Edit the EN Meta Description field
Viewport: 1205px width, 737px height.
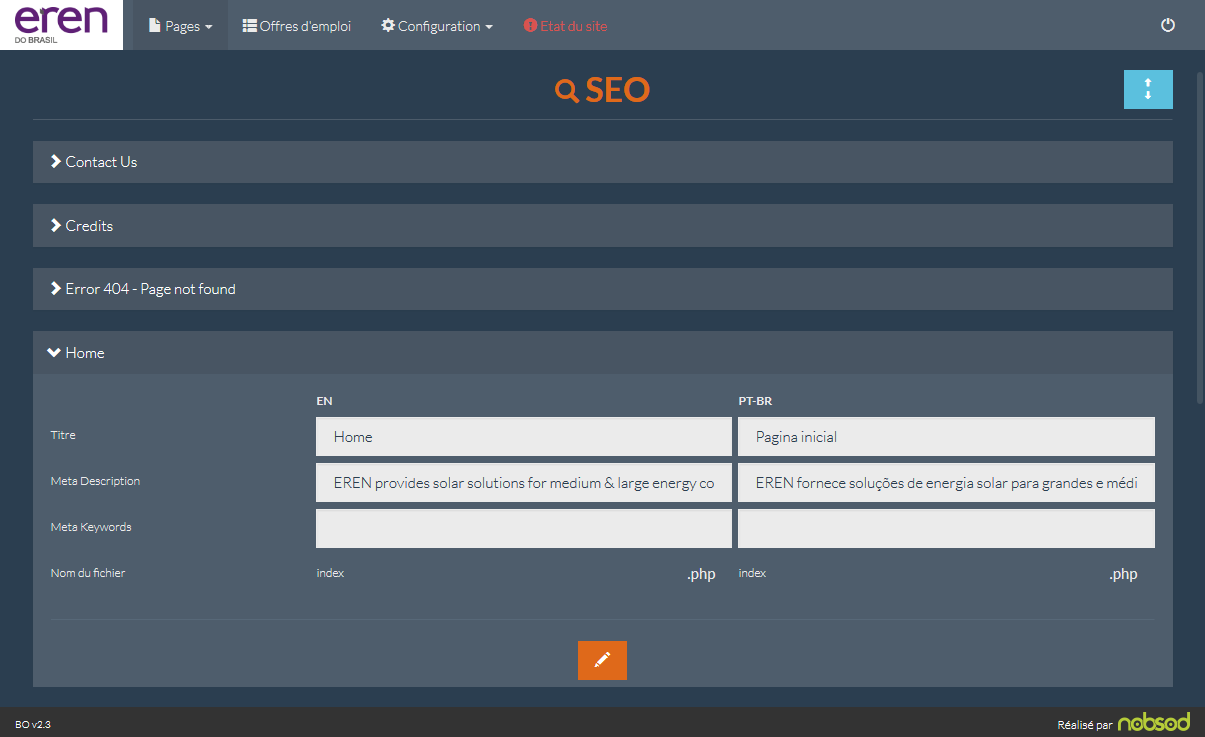[x=524, y=483]
